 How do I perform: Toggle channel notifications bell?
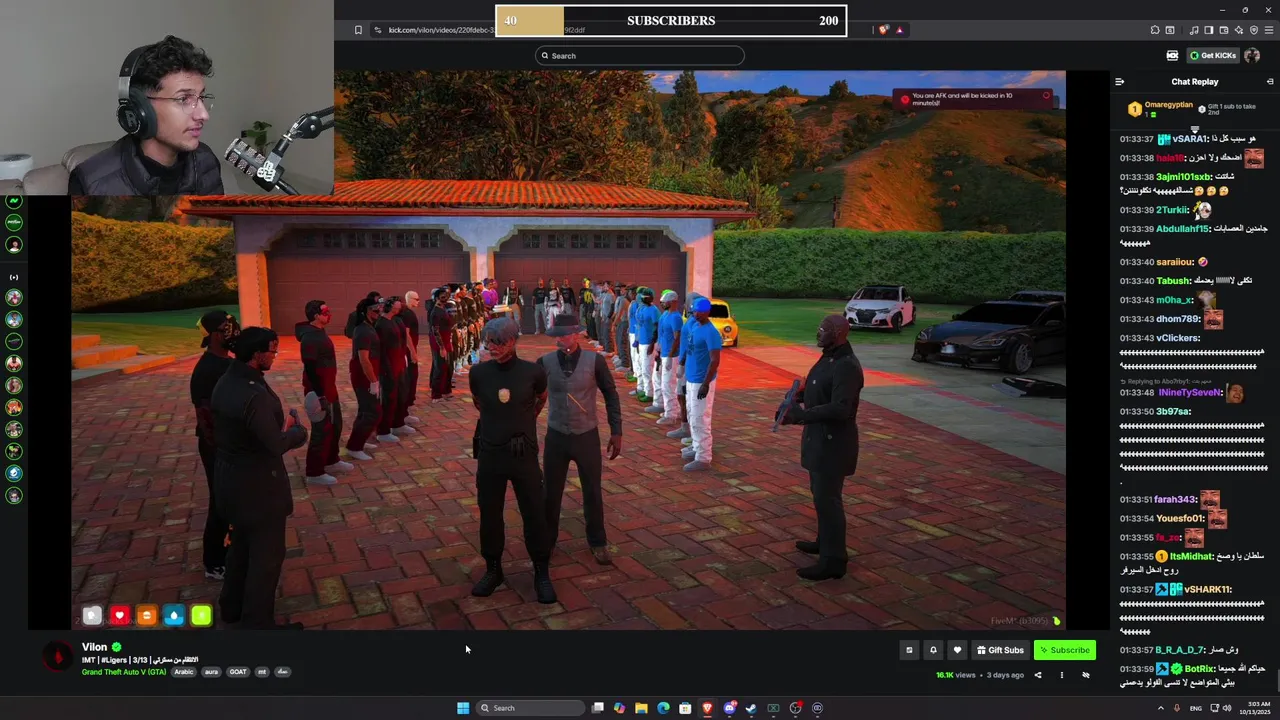pos(933,650)
